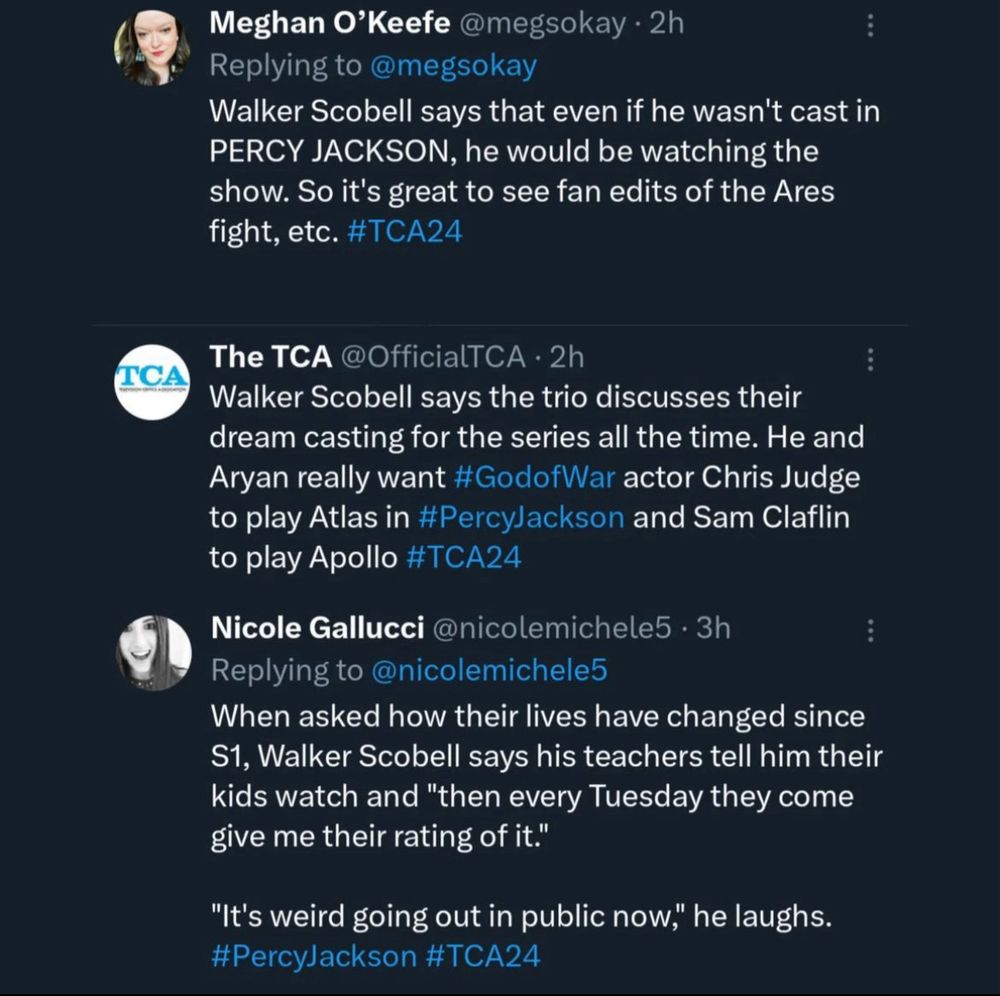Open the @nicolemichele5 reply mention link
This screenshot has width=1000, height=996.
point(489,670)
